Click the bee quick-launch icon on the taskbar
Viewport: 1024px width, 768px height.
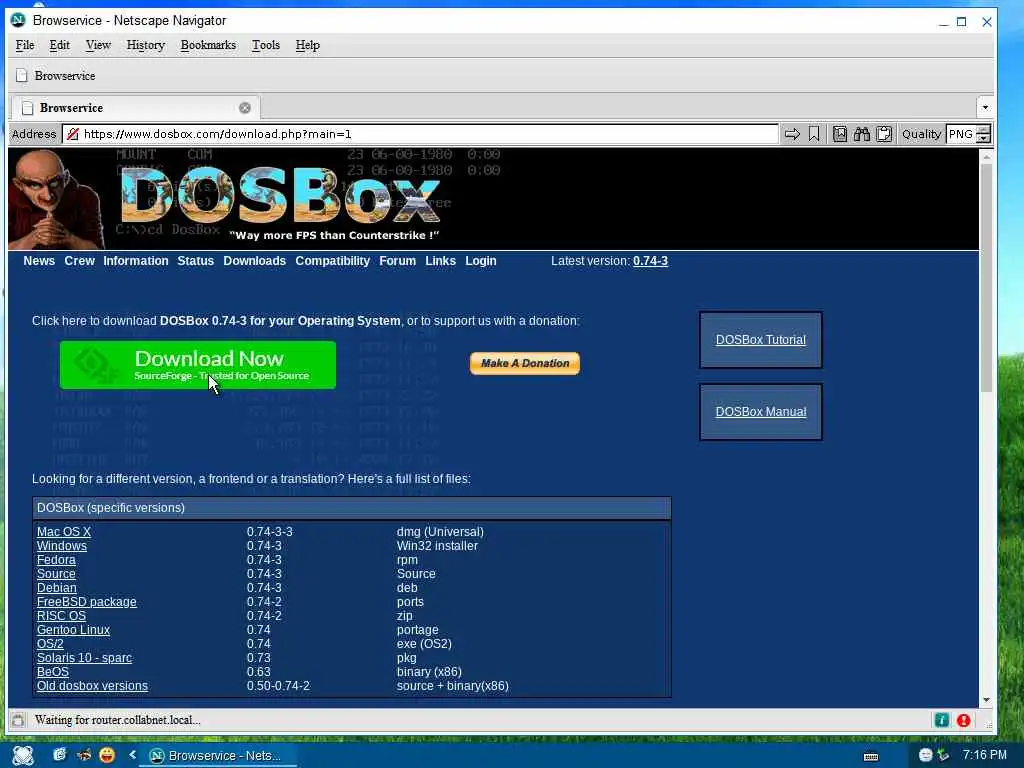tap(84, 755)
